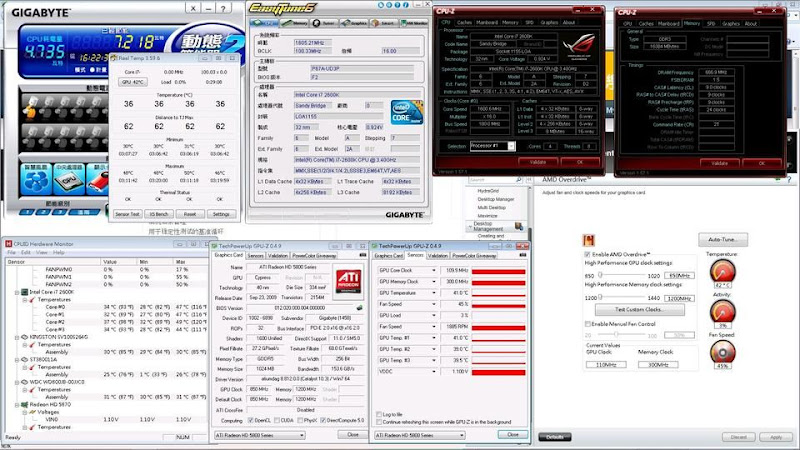Click the Activity gauge in AMD Overdrive
The width and height of the screenshot is (800, 450).
tap(722, 311)
